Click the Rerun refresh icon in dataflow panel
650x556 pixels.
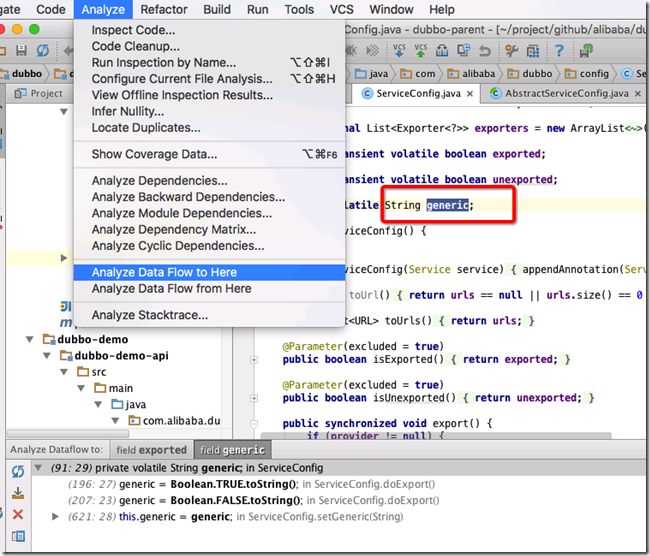18,471
